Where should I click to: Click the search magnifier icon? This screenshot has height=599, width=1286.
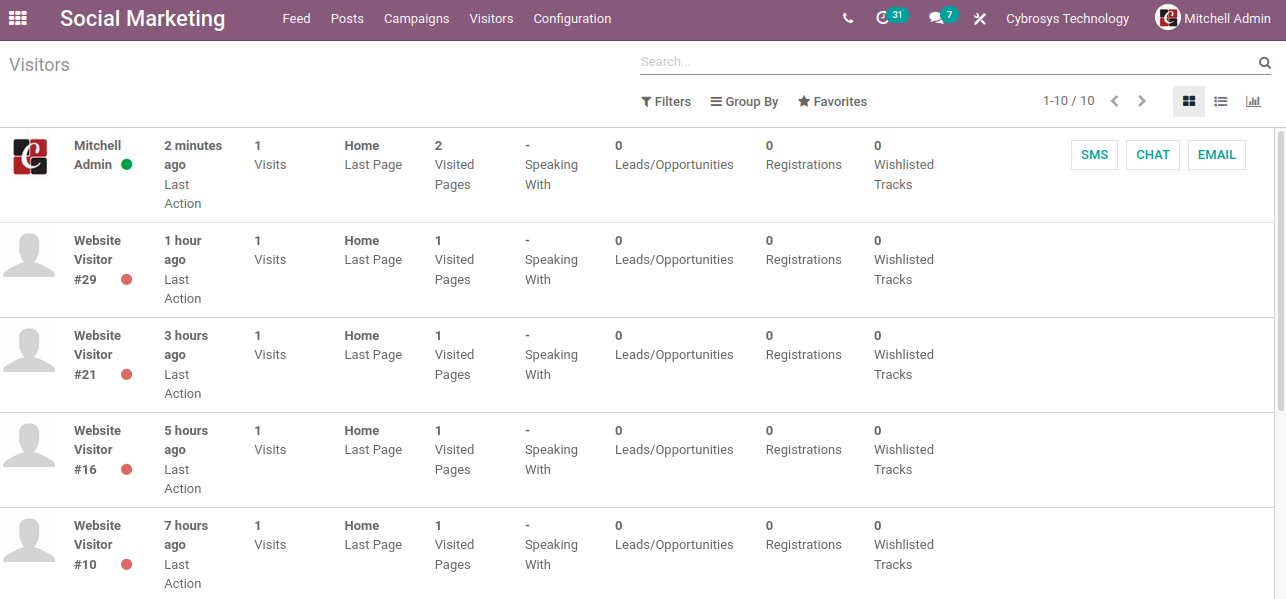(x=1264, y=62)
